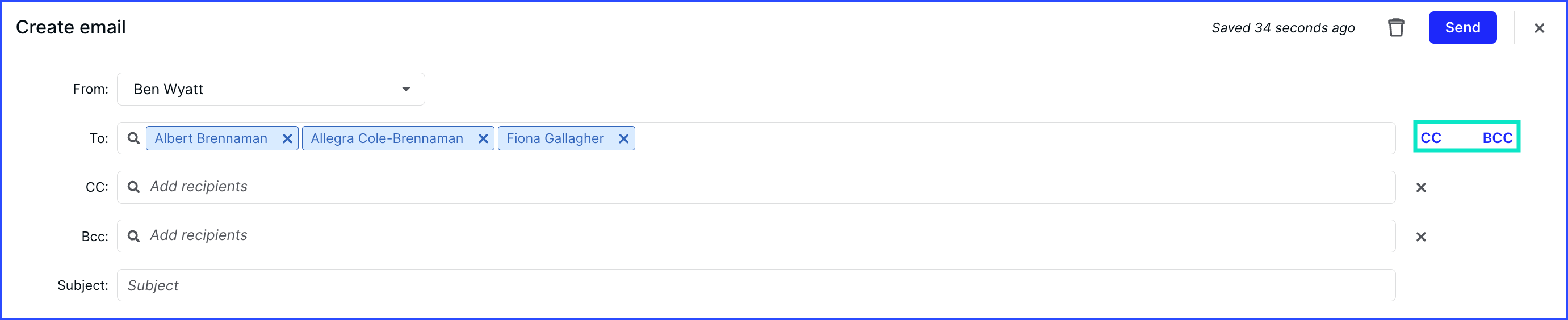The image size is (1568, 320).
Task: Close the Create email dialog
Action: pyautogui.click(x=1539, y=28)
